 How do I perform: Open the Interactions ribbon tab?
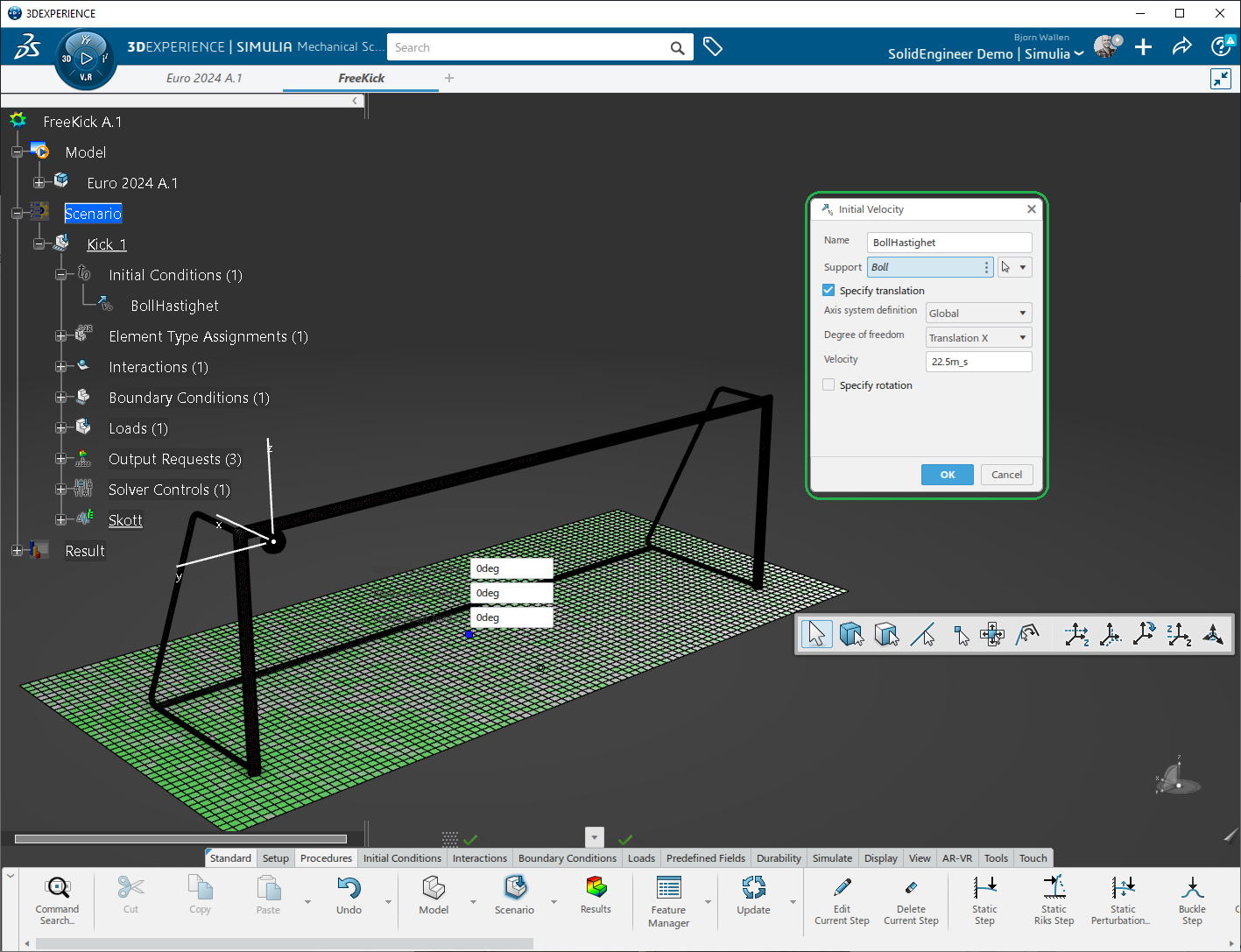[x=479, y=858]
